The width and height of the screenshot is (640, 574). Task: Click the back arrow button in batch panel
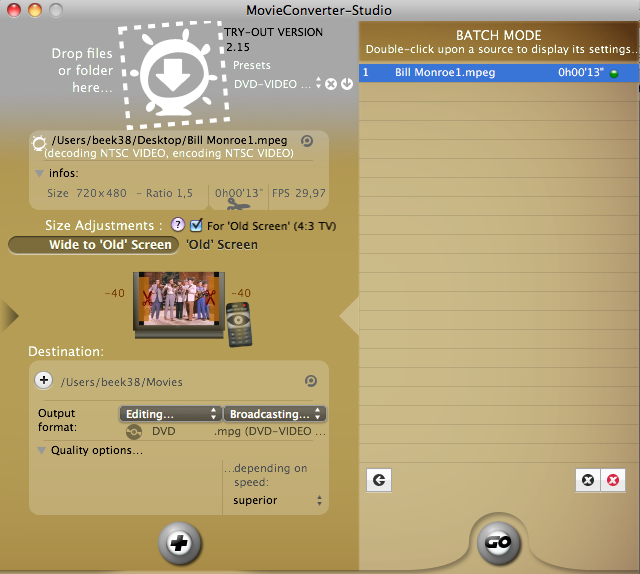[x=379, y=480]
